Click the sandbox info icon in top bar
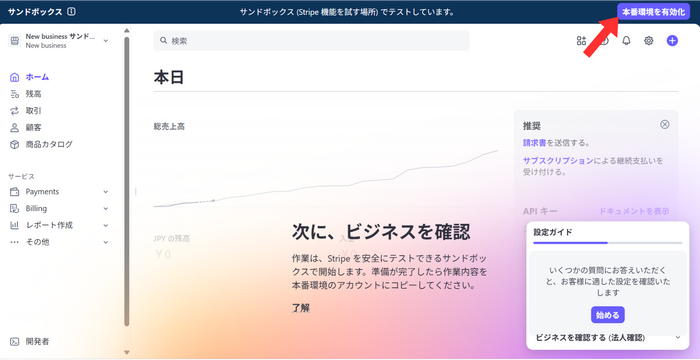This screenshot has width=700, height=360. click(x=71, y=12)
